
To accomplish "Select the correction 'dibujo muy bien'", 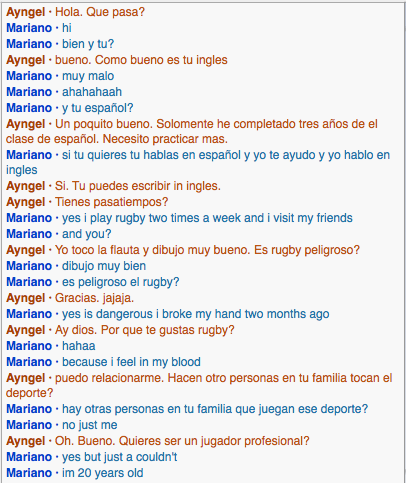I will (104, 266).
